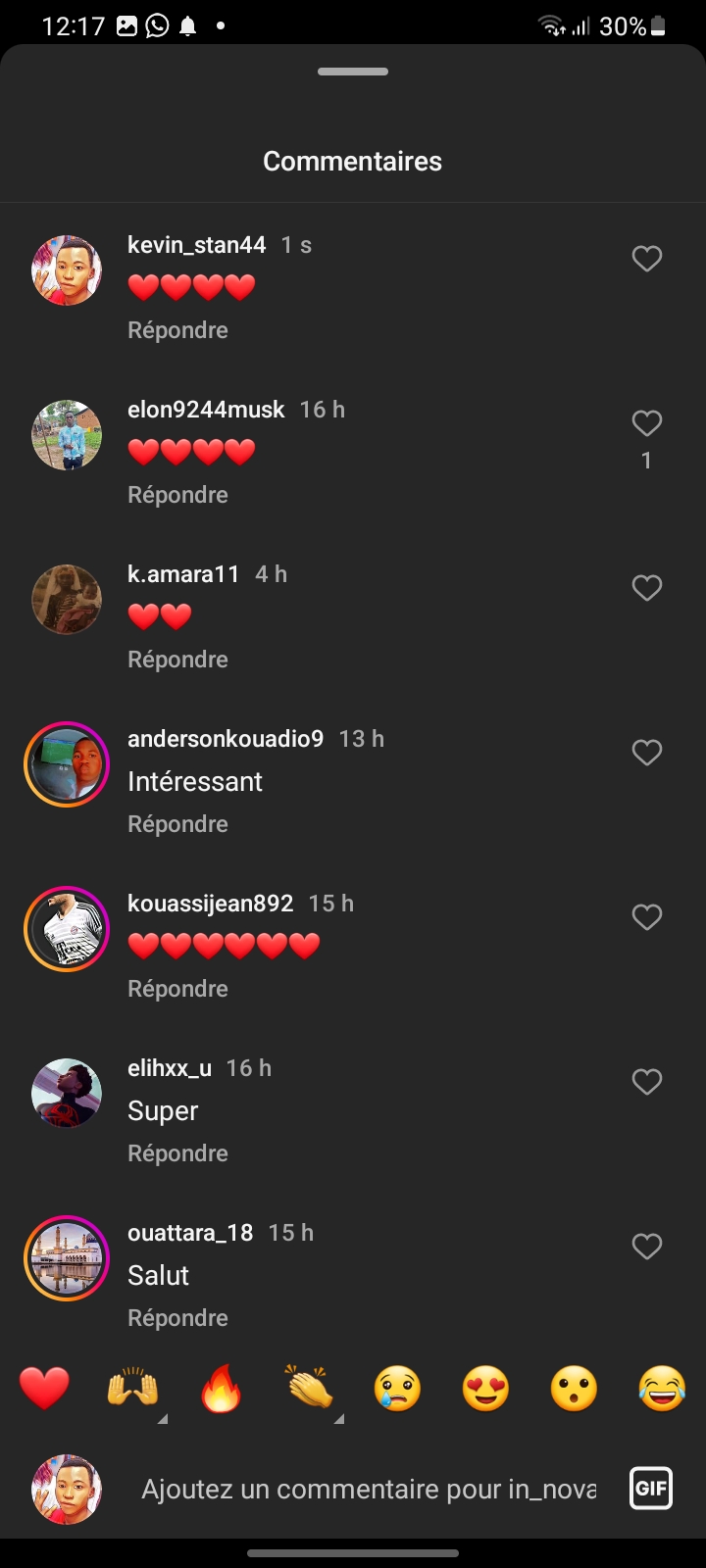Open the elon9244musk username profile
706x1568 pixels.
206,410
